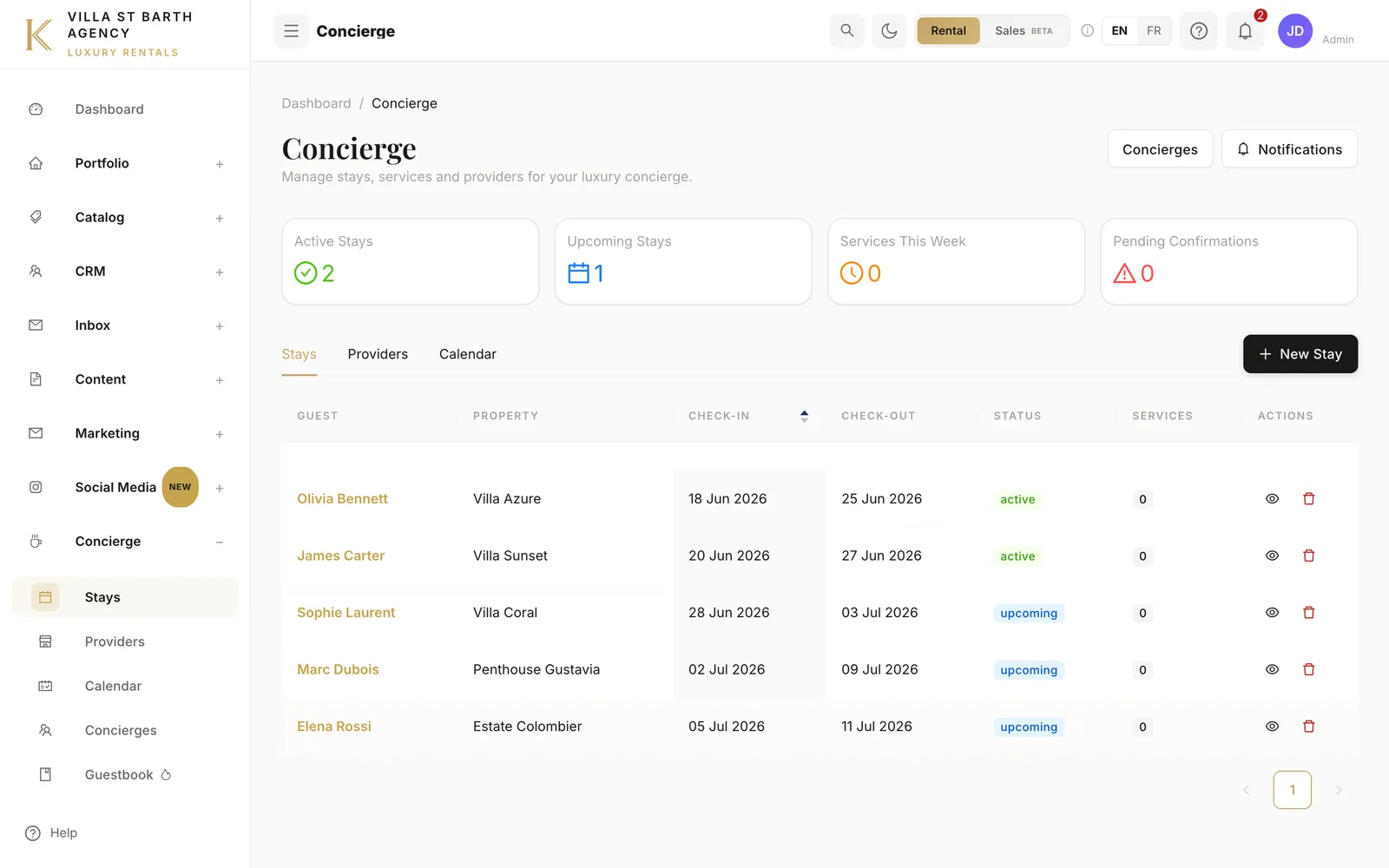View Marc Dubois's stay details

tap(1272, 669)
